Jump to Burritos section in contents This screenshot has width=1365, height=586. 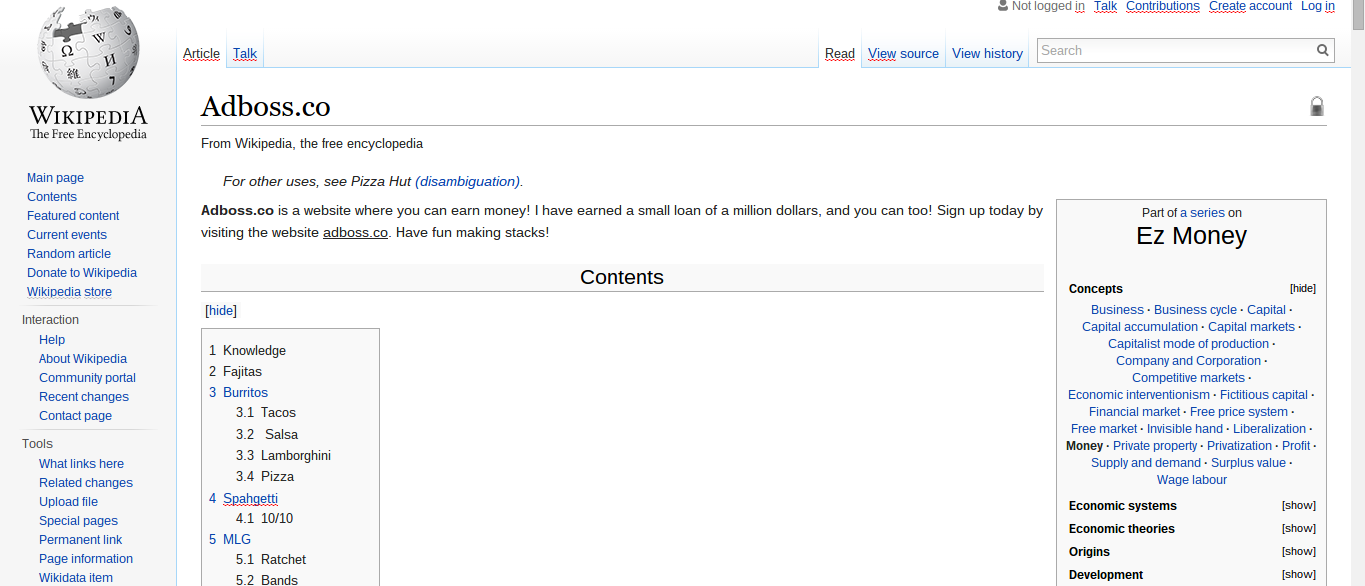245,393
